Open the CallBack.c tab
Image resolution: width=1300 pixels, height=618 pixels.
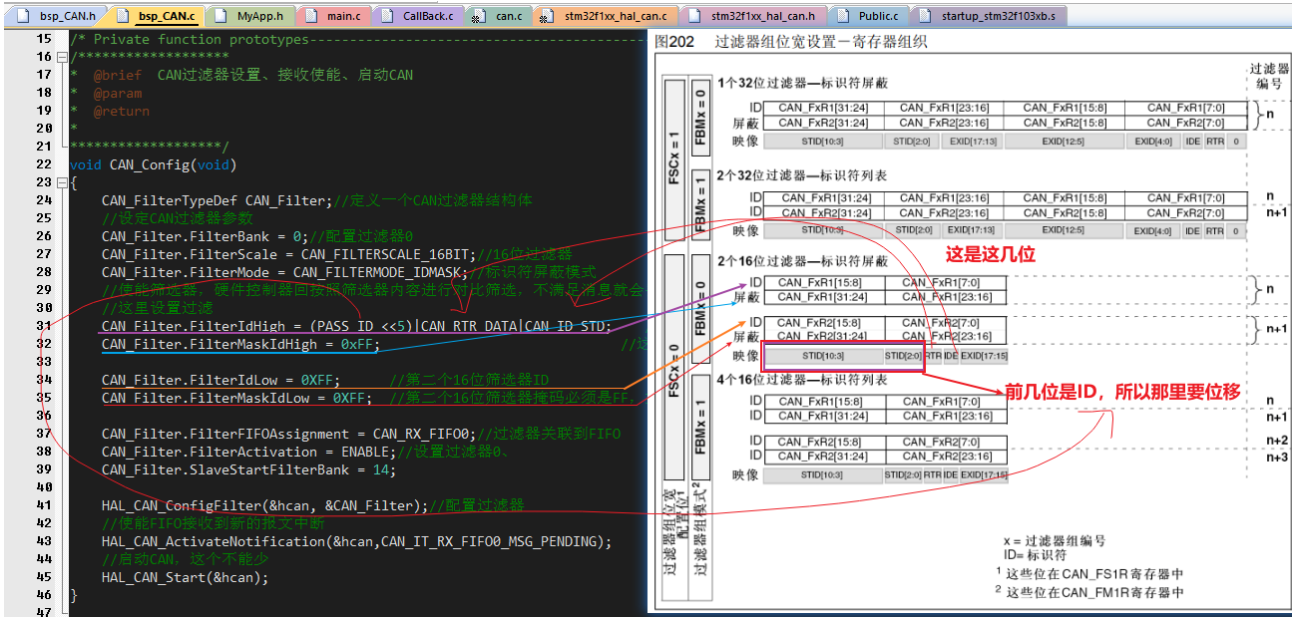pyautogui.click(x=417, y=16)
